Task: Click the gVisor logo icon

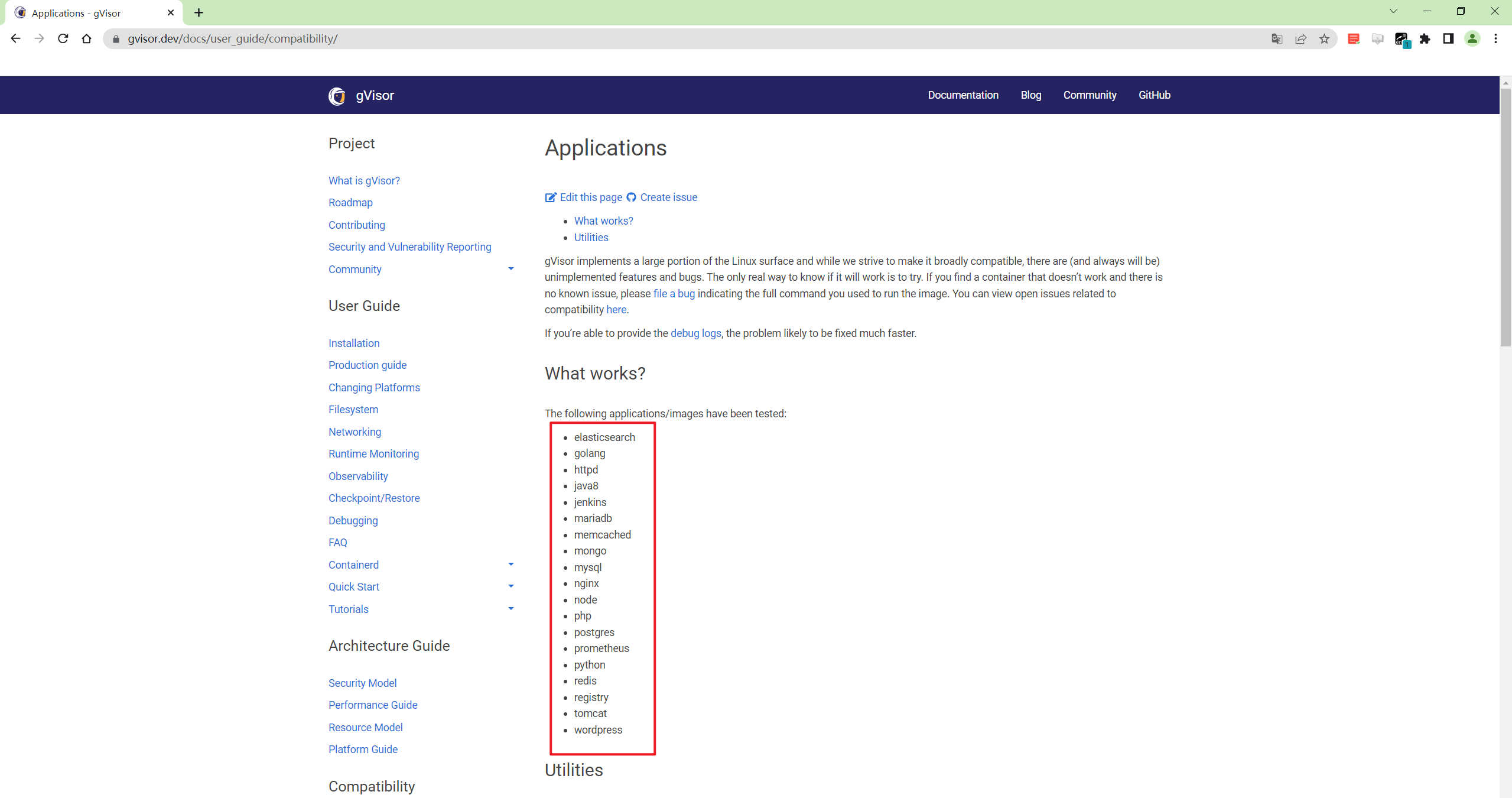Action: click(339, 95)
